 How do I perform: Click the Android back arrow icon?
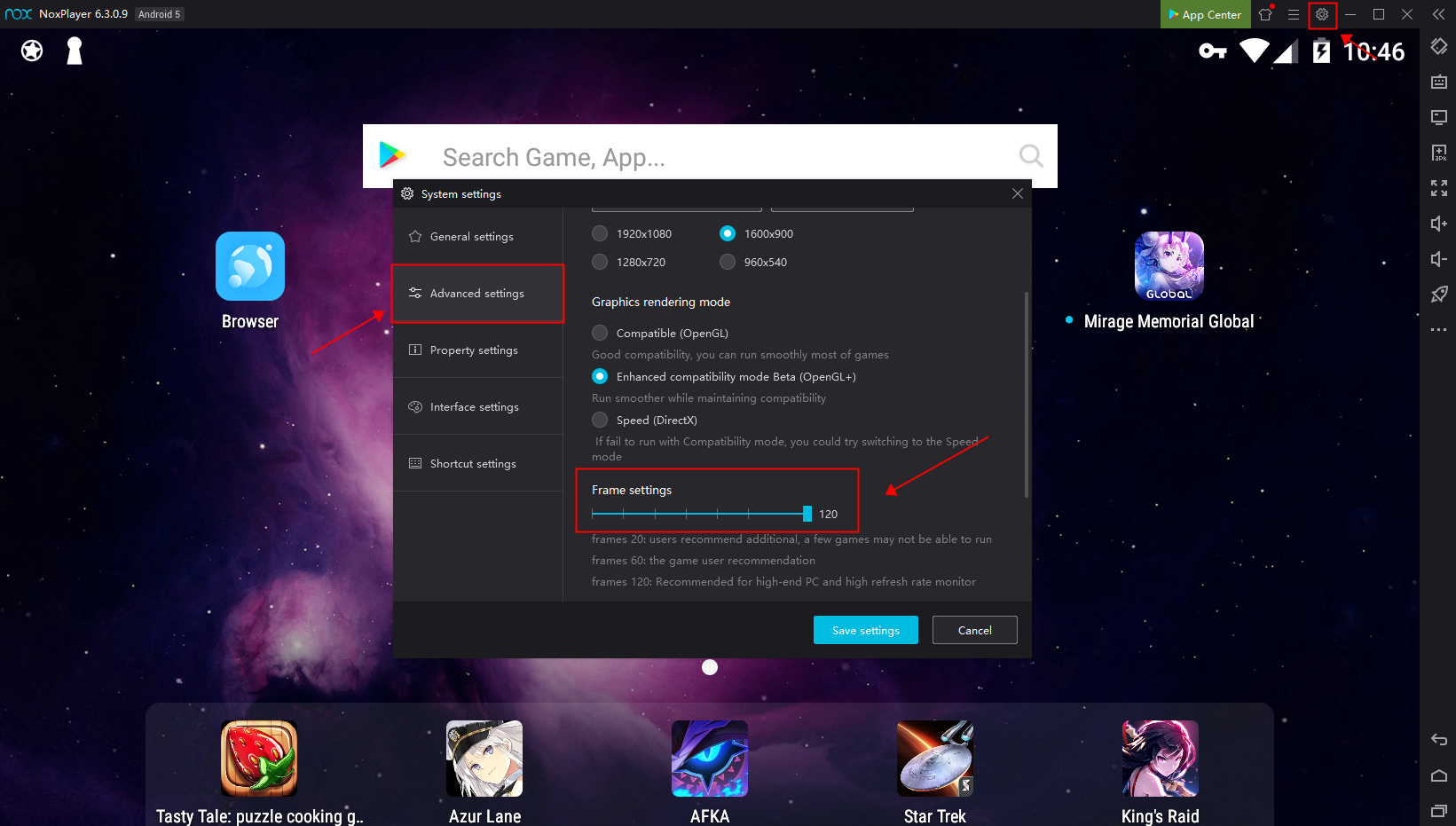tap(1438, 740)
